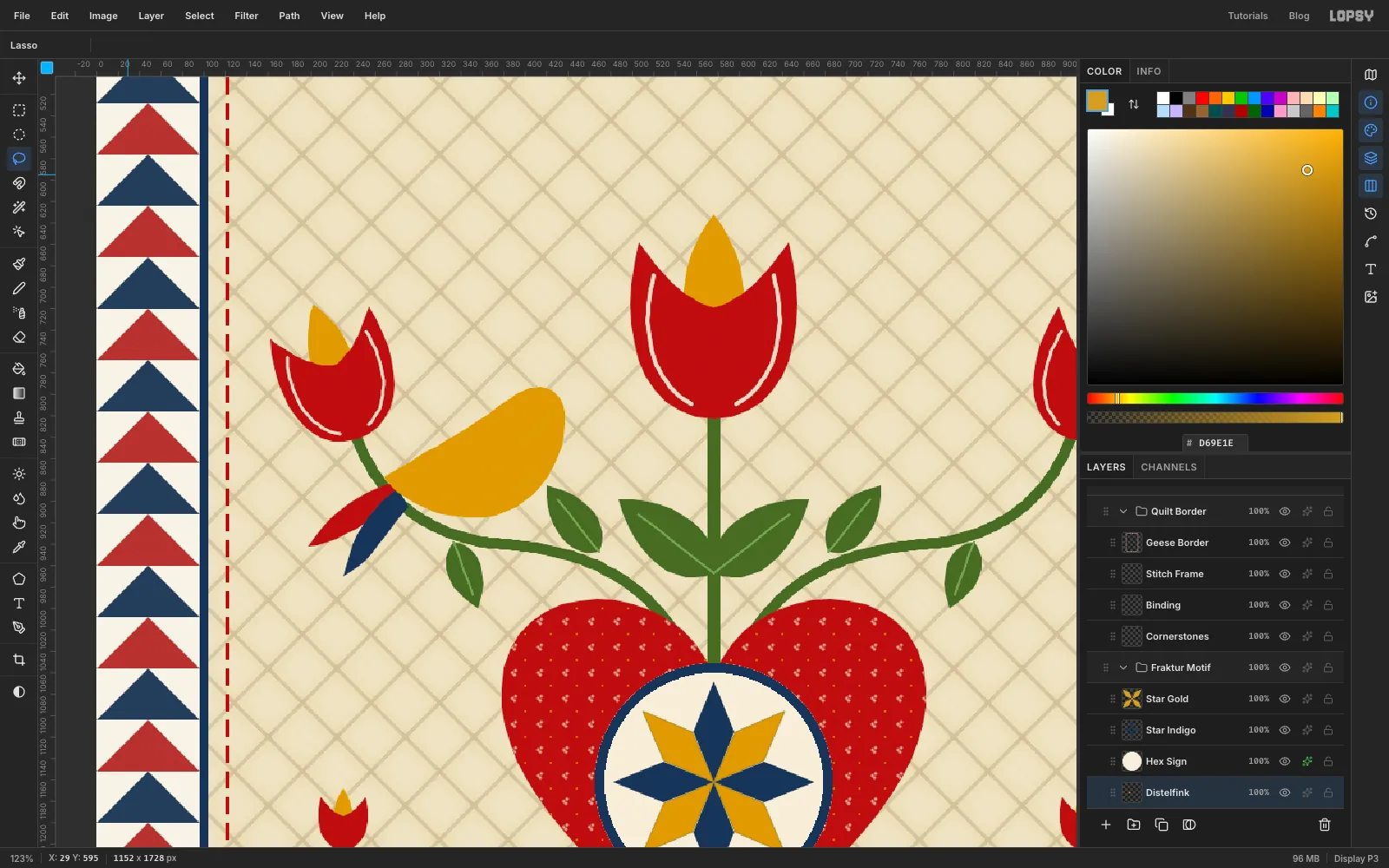Screen dimensions: 1389x868
Task: Swap foreground and background colors
Action: click(1134, 104)
